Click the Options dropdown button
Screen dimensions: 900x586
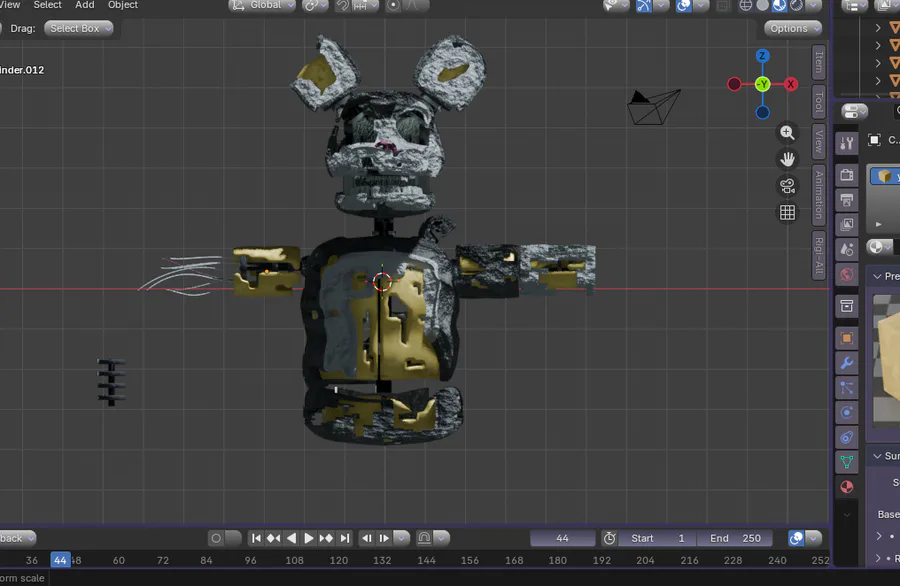pyautogui.click(x=793, y=28)
